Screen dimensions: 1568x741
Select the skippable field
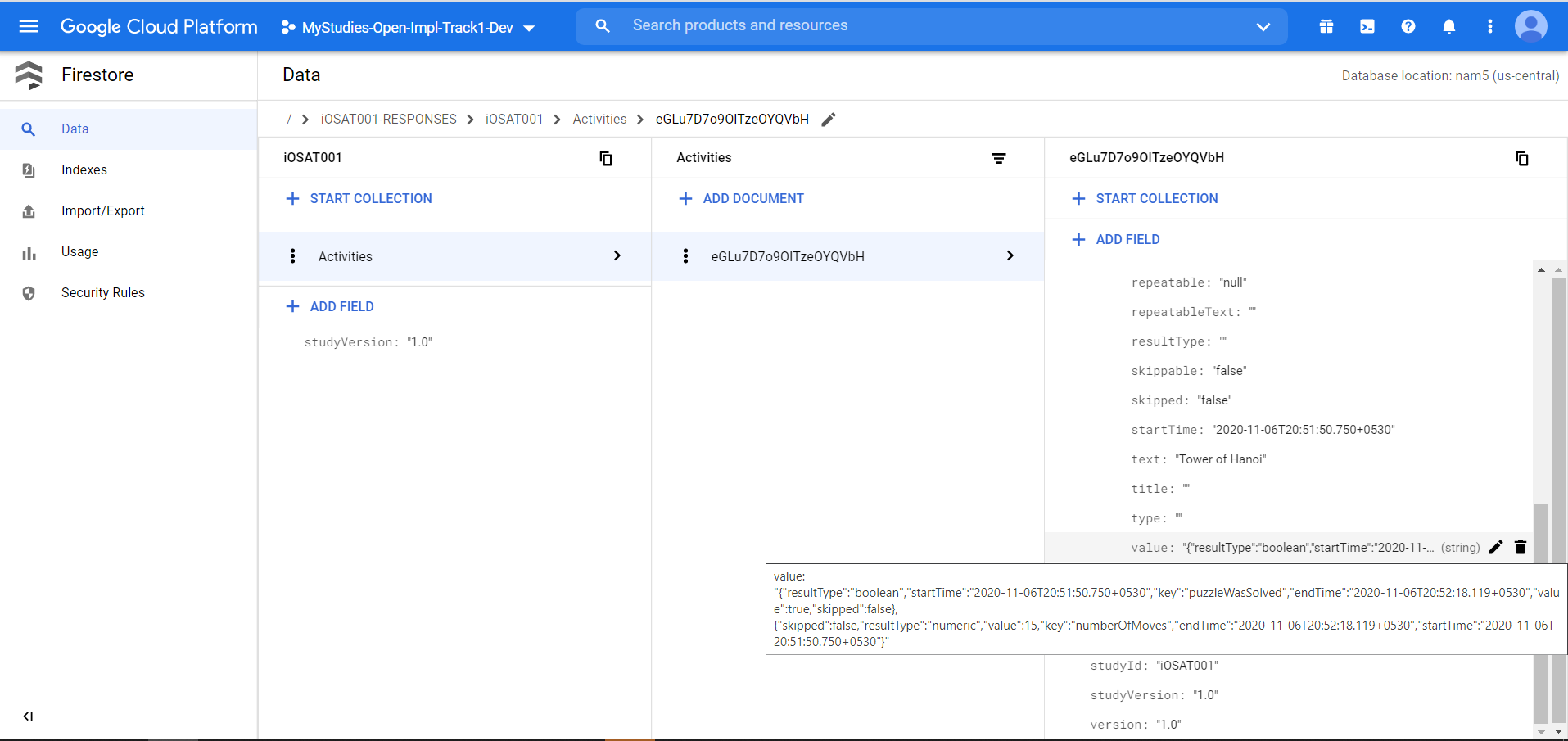1189,371
